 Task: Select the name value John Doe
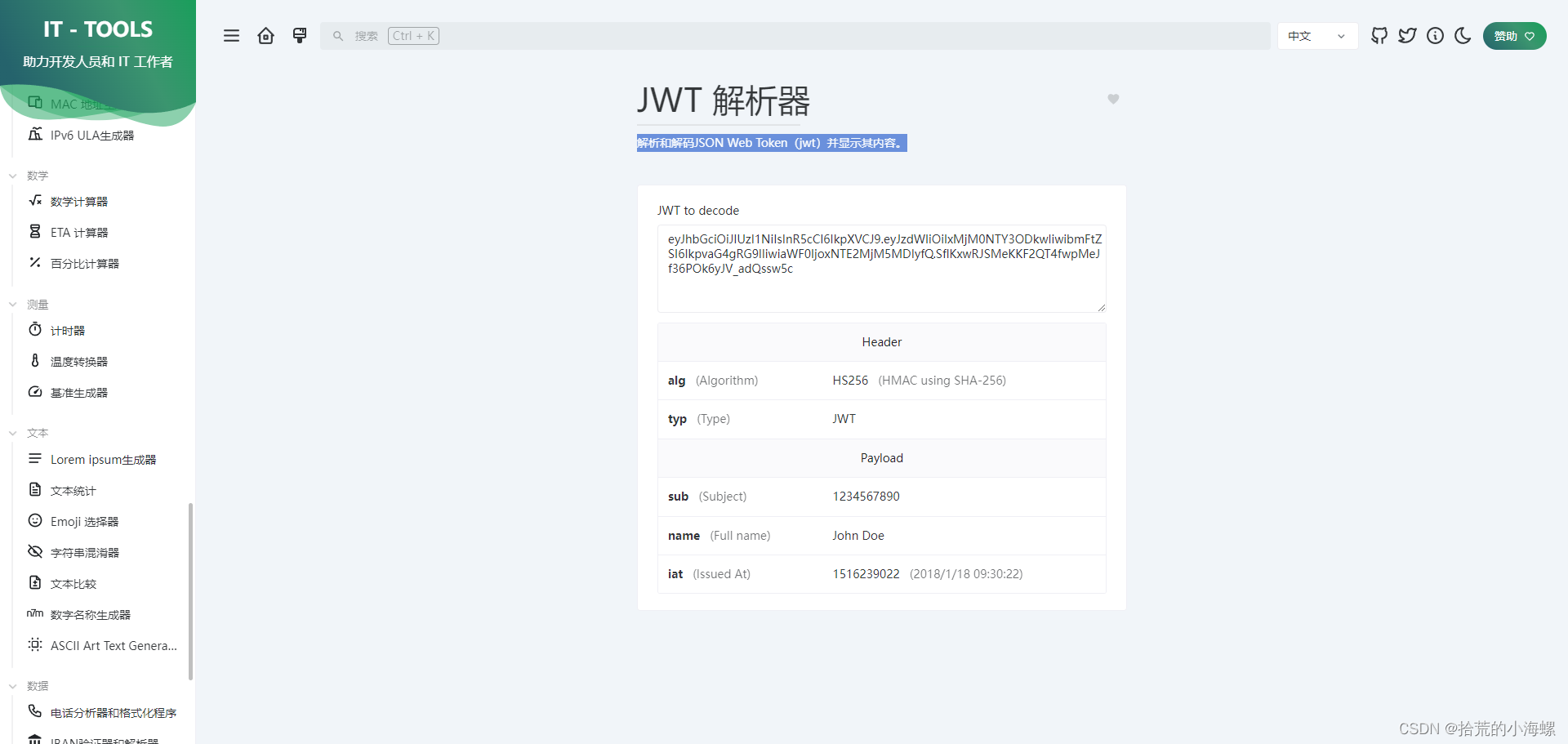858,536
